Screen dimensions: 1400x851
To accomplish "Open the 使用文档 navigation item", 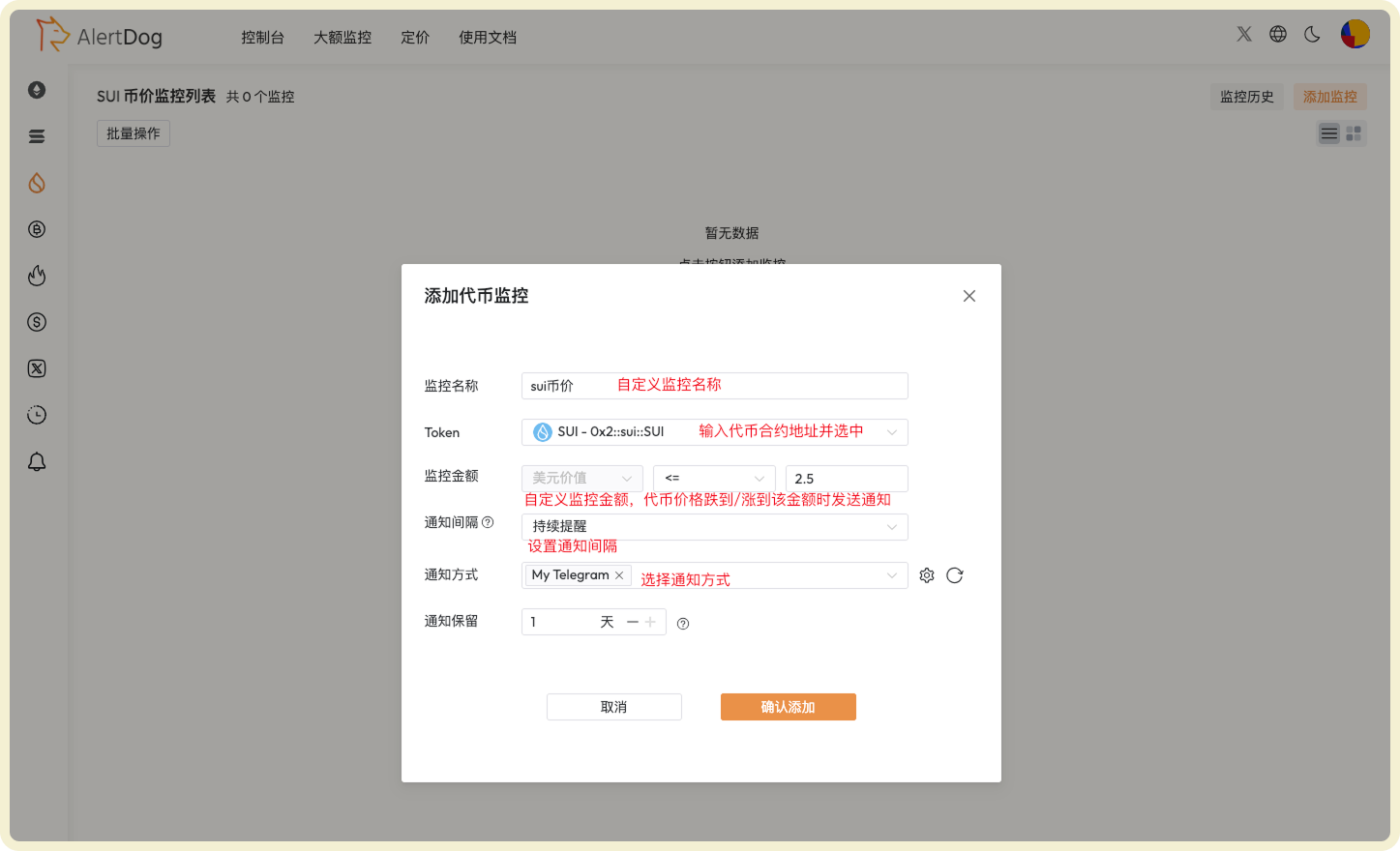I will [488, 38].
